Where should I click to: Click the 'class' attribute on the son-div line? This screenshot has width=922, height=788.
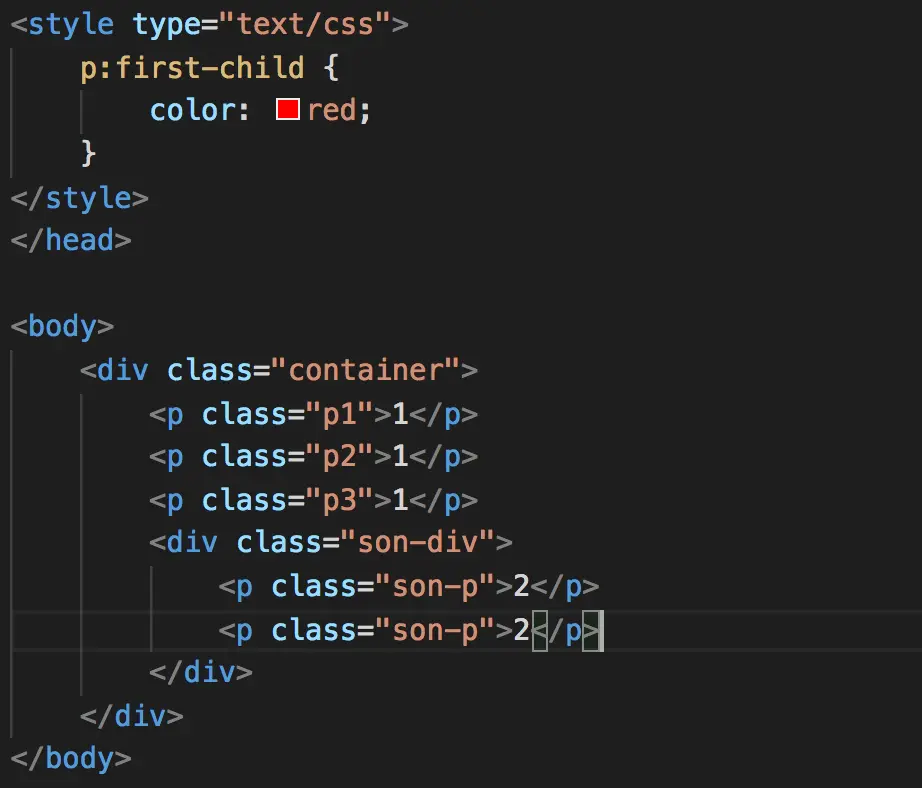[279, 542]
